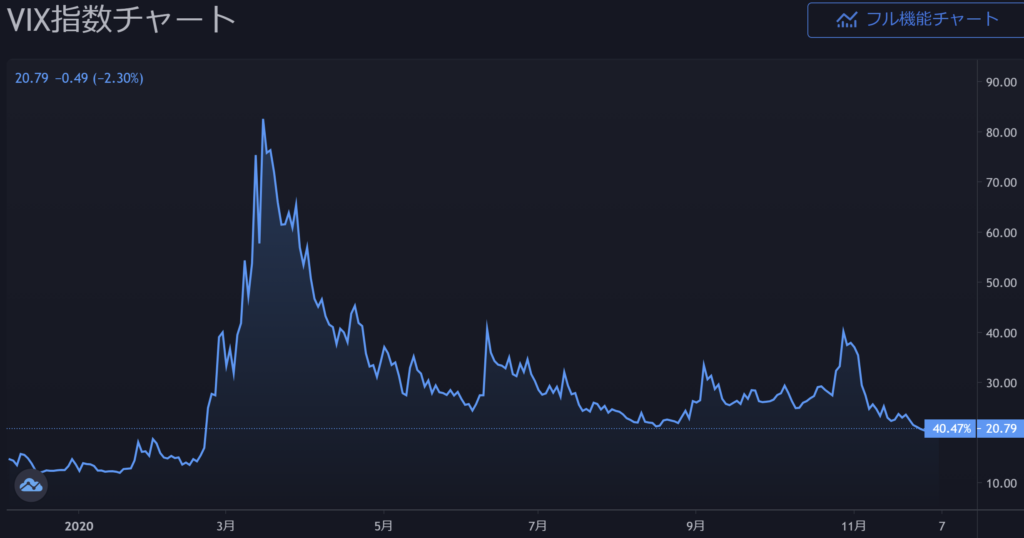1024x538 pixels.
Task: Click the 20.79 current price label on axis
Action: click(x=1001, y=429)
